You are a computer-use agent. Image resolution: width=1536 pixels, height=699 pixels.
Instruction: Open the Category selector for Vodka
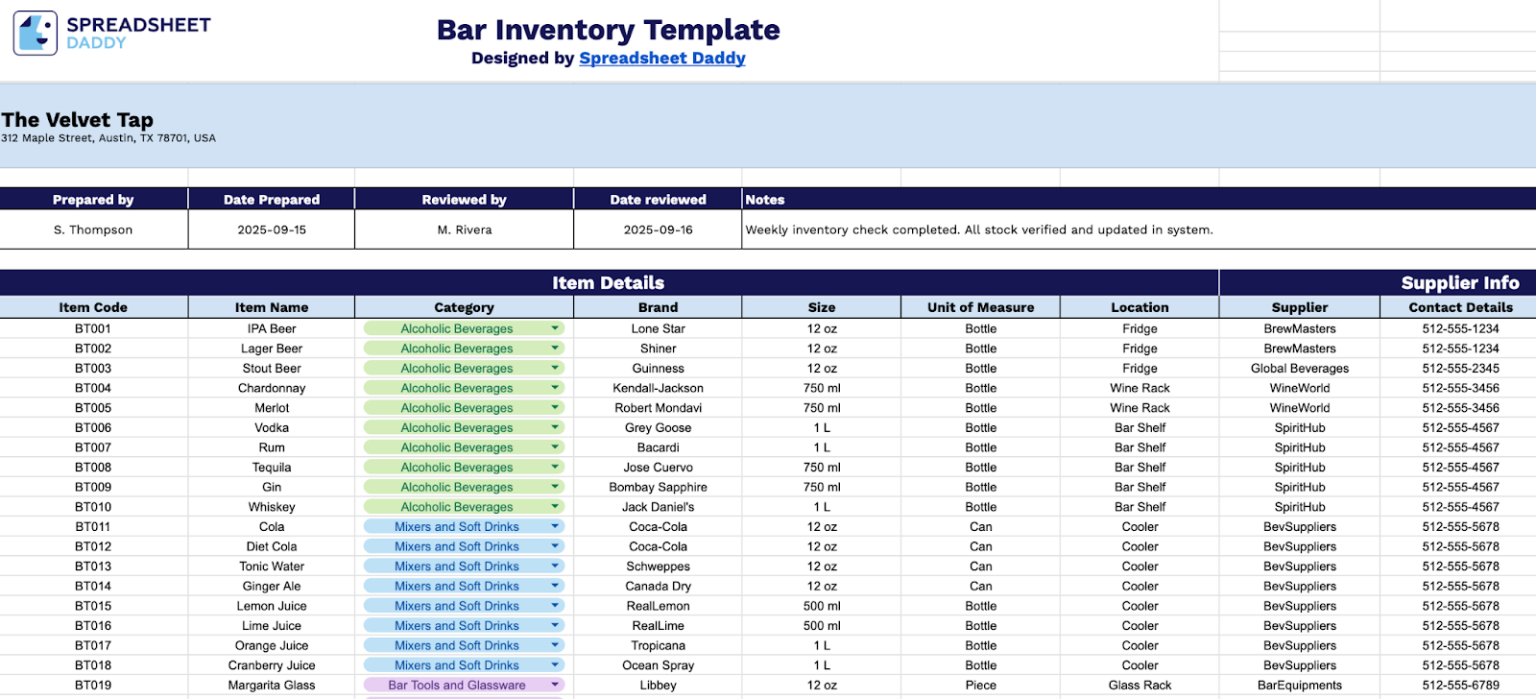coord(556,427)
